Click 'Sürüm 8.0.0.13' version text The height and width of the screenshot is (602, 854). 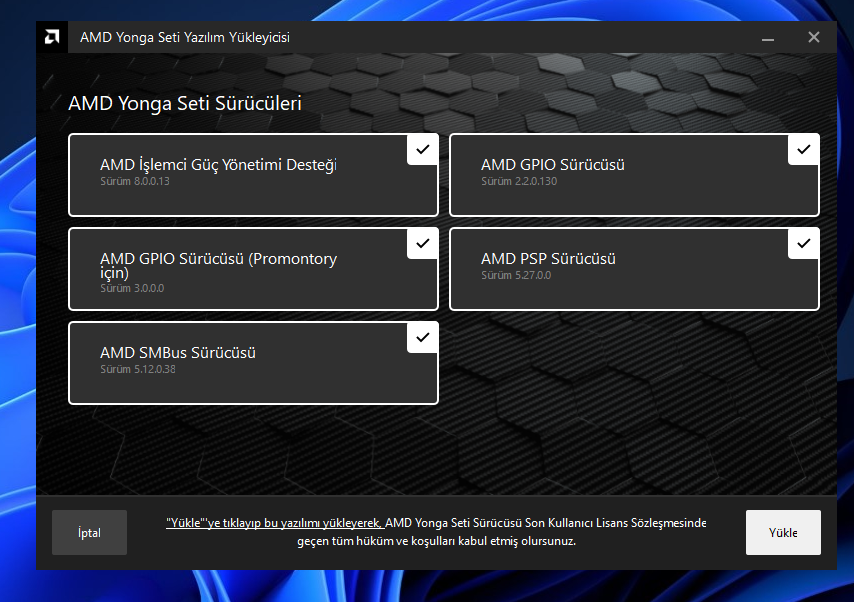point(135,181)
